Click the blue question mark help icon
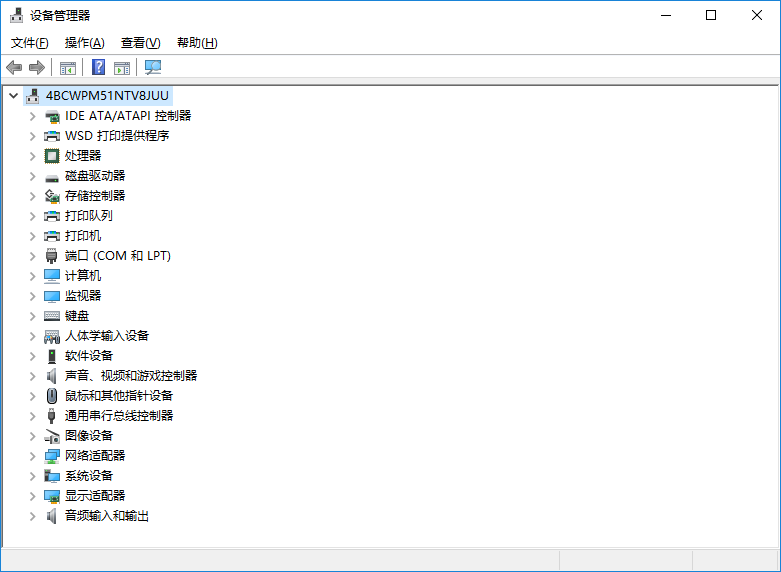The image size is (781, 572). click(98, 67)
